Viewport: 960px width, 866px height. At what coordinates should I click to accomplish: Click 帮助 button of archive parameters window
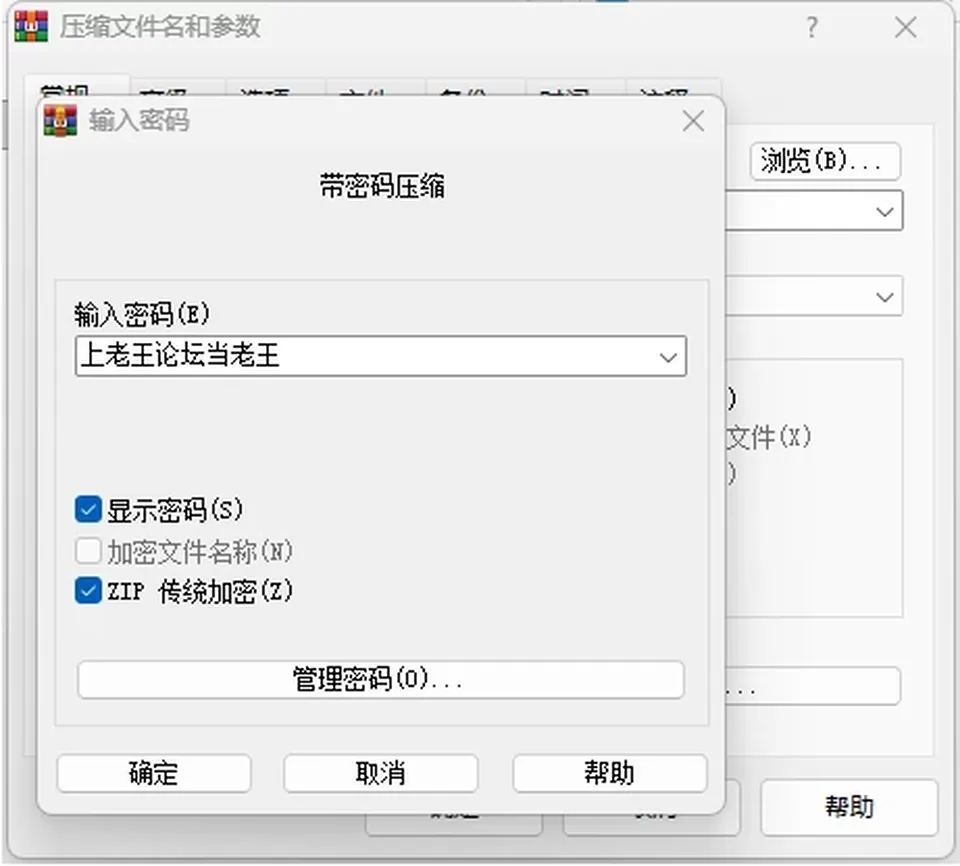click(x=849, y=807)
